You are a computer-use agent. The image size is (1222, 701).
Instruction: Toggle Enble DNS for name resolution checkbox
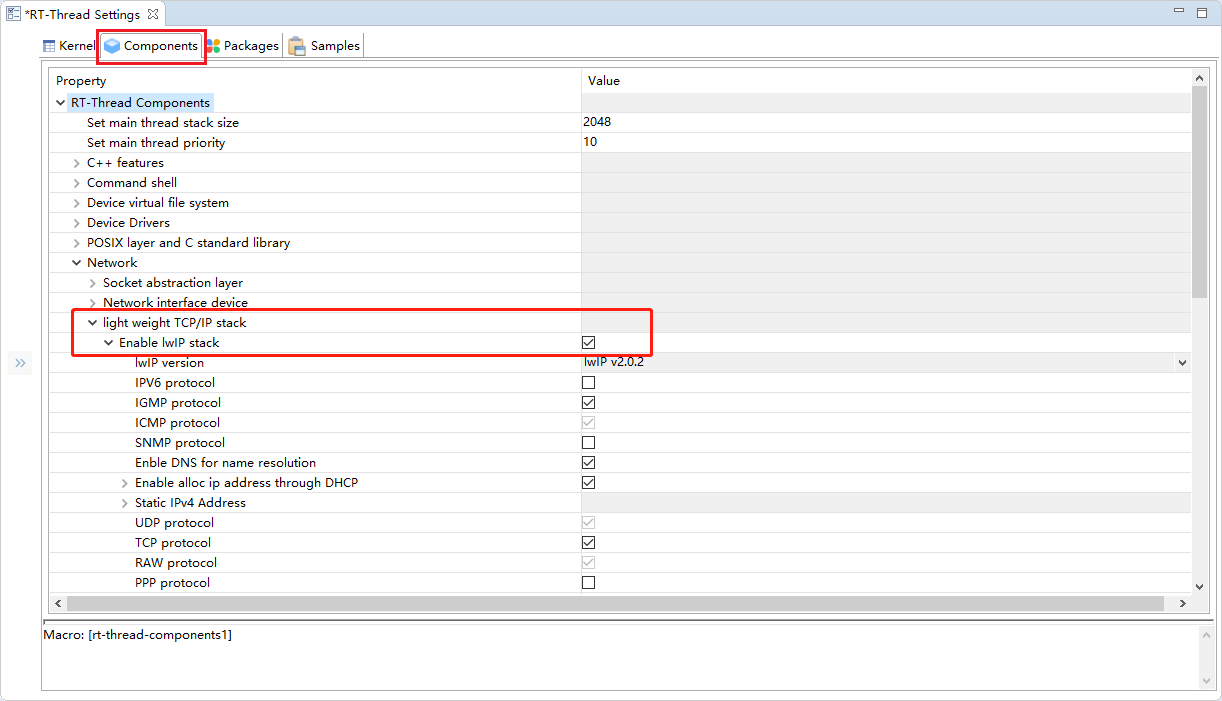(x=588, y=463)
